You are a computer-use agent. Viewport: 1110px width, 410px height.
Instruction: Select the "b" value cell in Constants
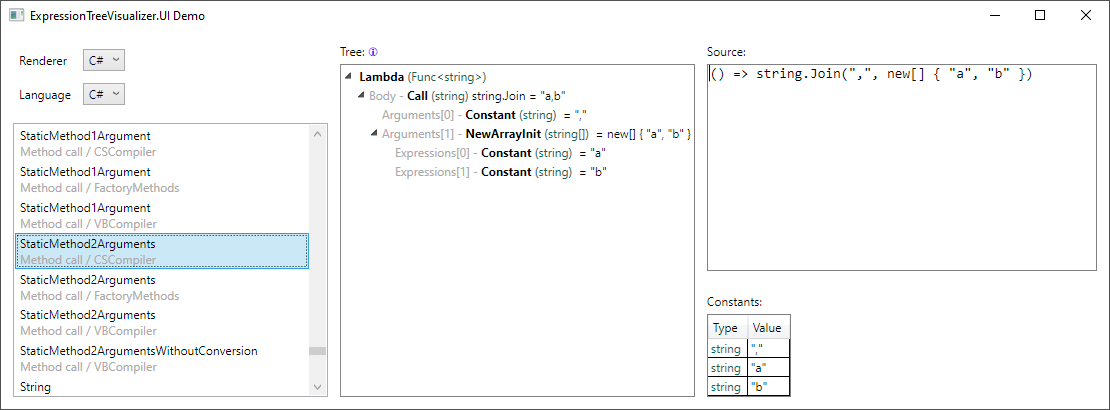tap(769, 387)
